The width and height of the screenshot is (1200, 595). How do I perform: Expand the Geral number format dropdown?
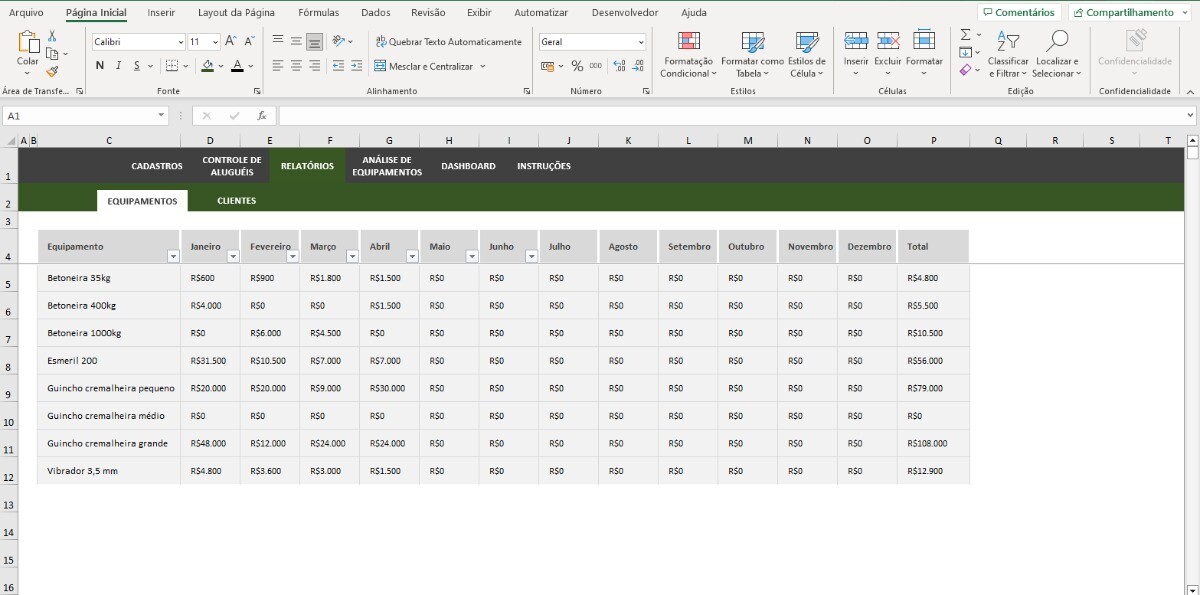pyautogui.click(x=641, y=42)
